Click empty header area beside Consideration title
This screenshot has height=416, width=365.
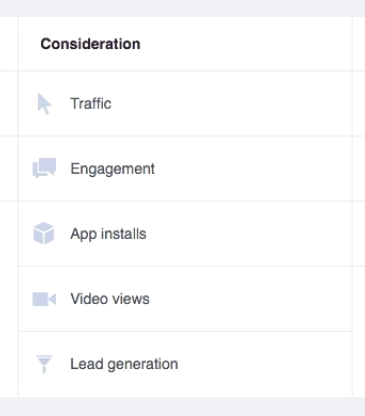(x=247, y=44)
